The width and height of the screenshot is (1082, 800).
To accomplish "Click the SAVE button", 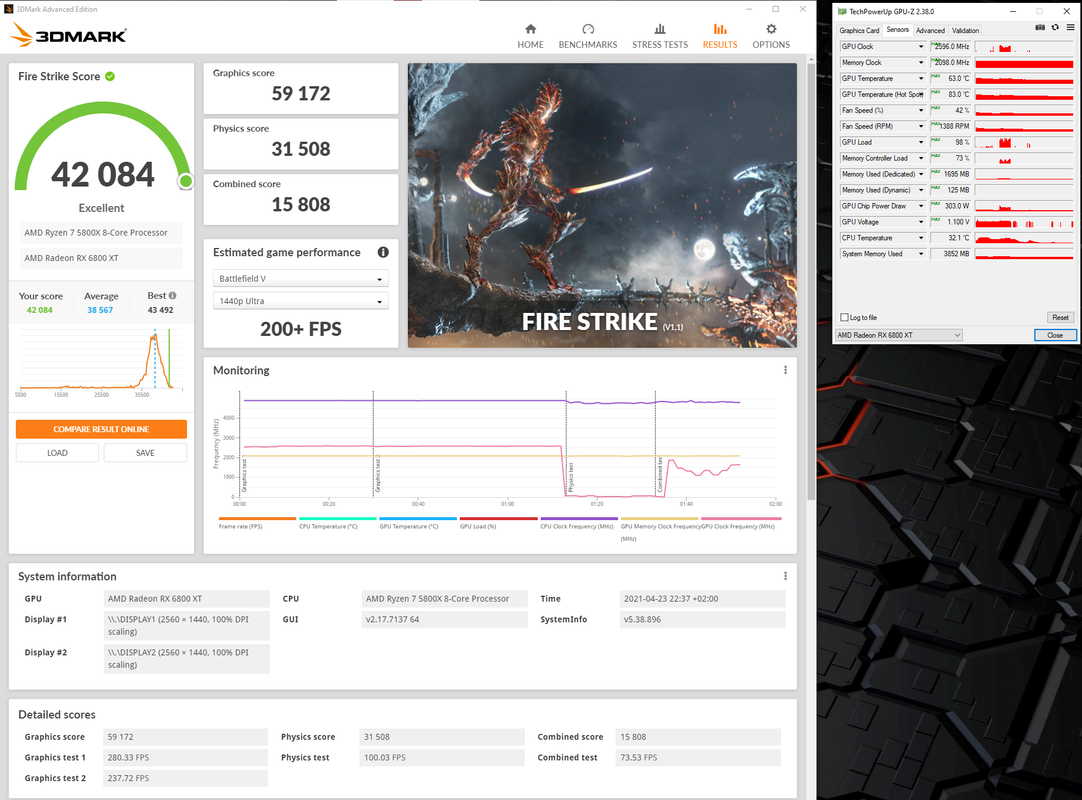I will (x=145, y=453).
